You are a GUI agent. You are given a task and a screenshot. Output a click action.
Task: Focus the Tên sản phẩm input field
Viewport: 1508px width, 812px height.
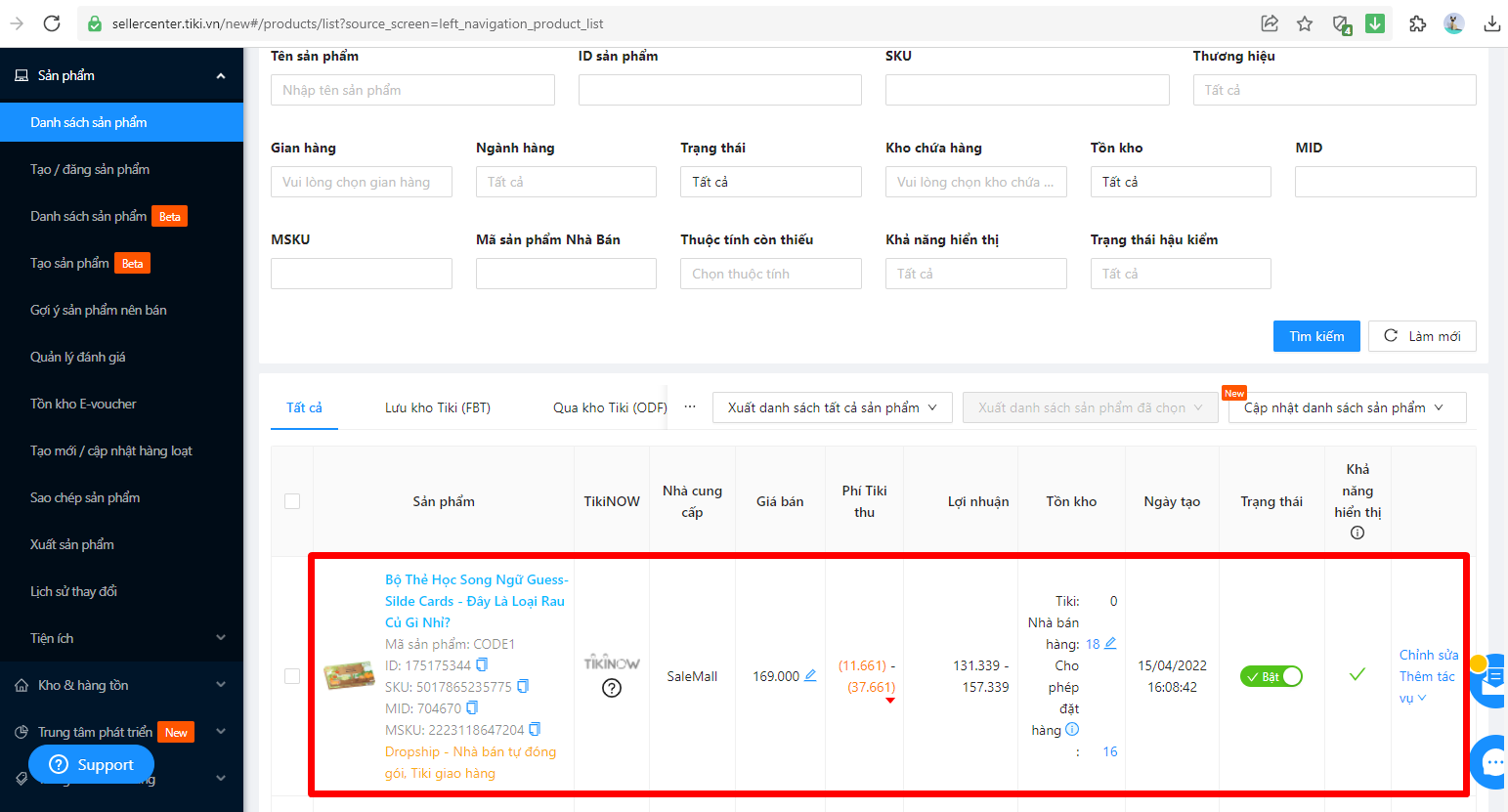[x=412, y=90]
